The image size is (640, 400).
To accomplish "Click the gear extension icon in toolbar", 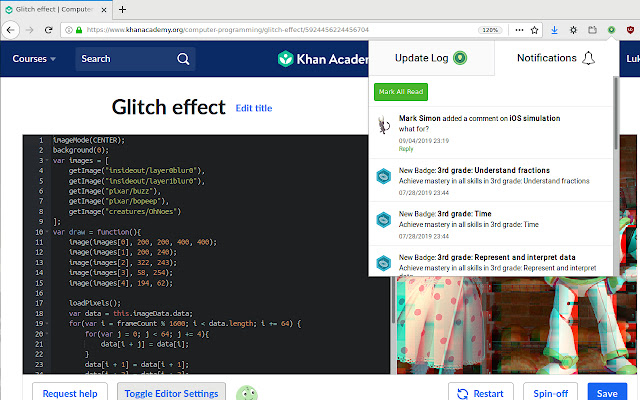I will pyautogui.click(x=573, y=30).
